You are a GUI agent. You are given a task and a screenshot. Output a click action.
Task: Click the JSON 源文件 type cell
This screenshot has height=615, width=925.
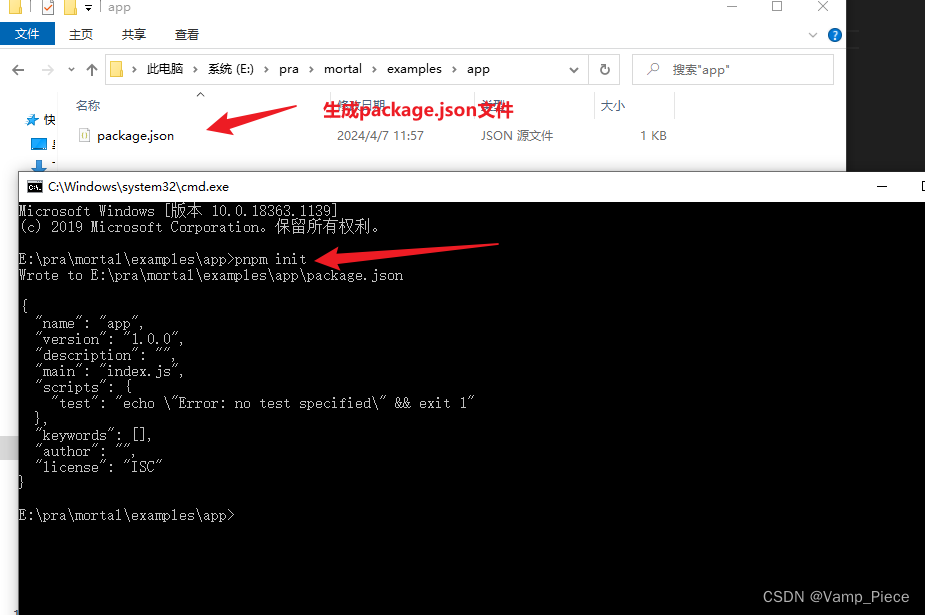(x=517, y=136)
